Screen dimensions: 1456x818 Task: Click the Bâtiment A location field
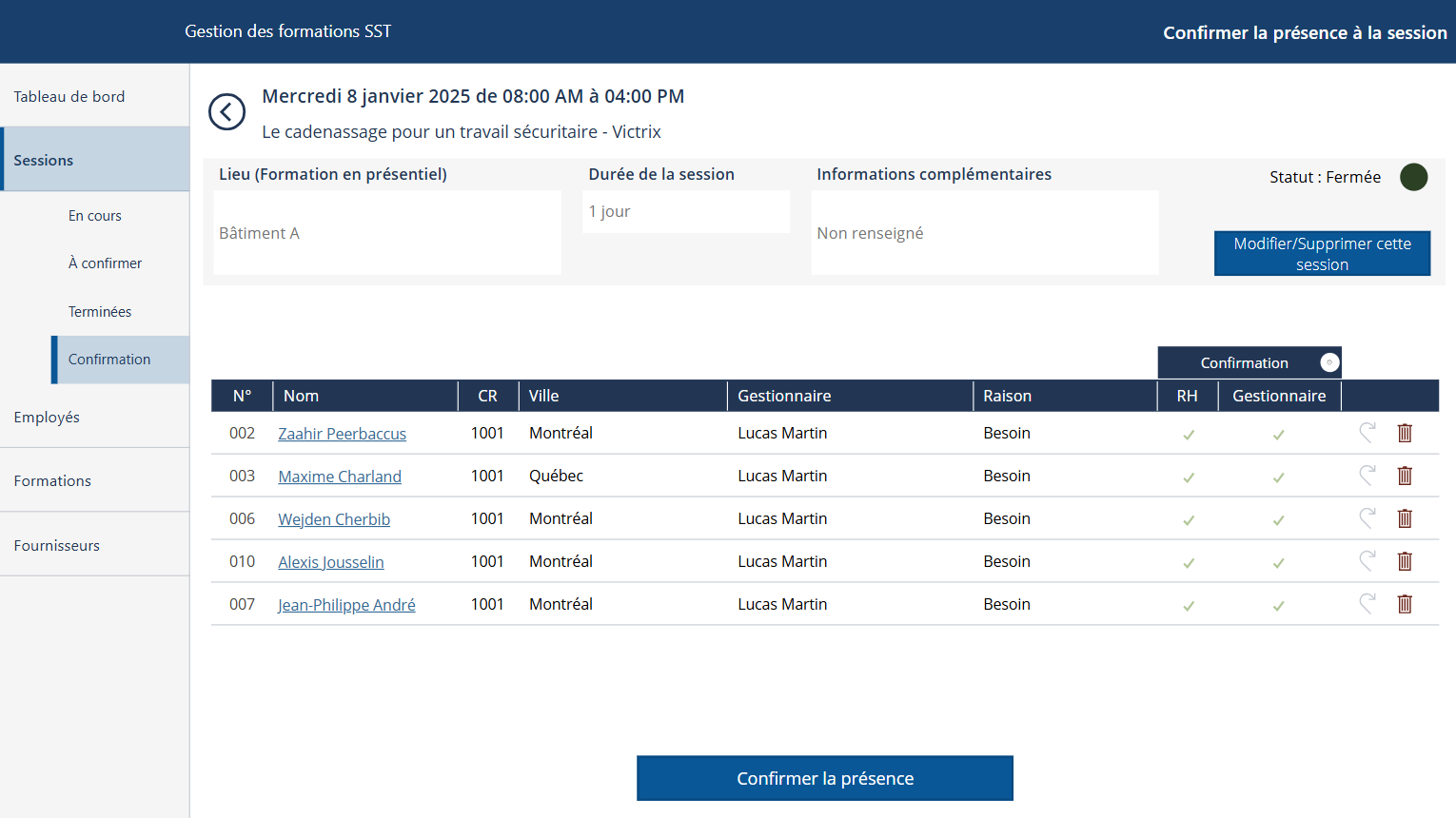tap(387, 233)
